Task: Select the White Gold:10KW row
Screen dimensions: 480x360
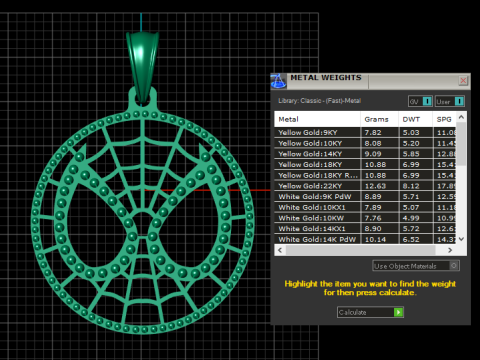Action: pyautogui.click(x=365, y=218)
